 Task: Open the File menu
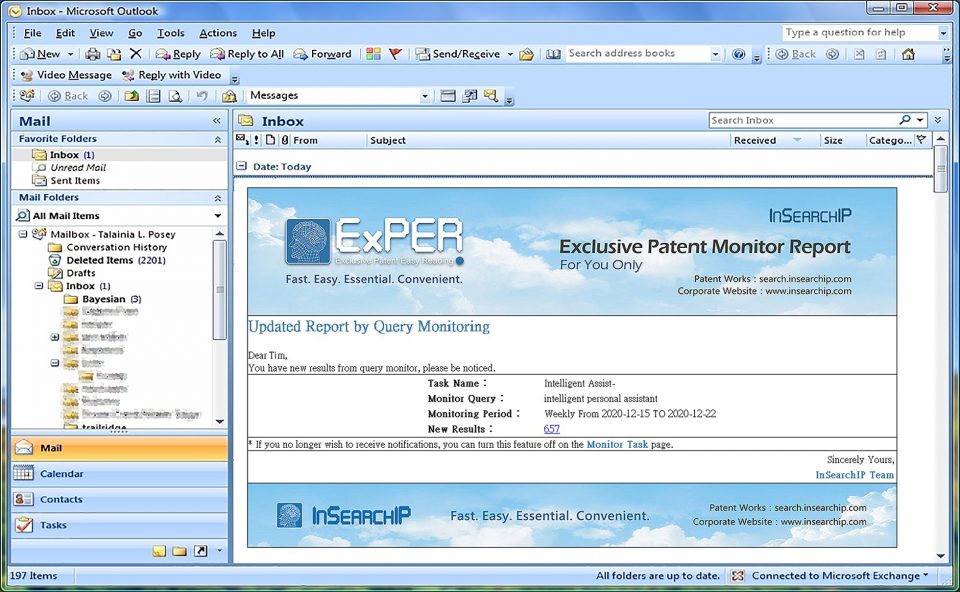click(32, 33)
